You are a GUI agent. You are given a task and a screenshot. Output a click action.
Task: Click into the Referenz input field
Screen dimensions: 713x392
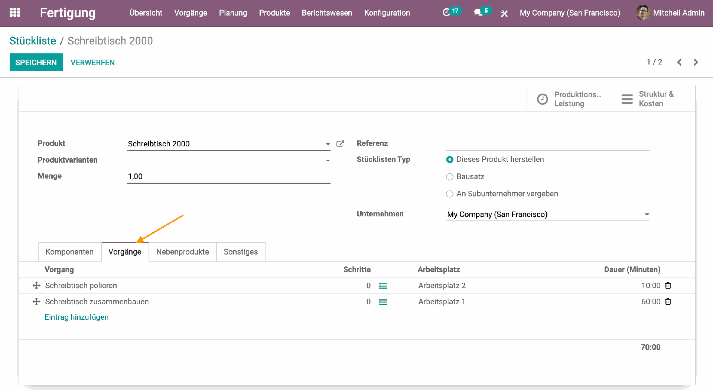tap(547, 144)
